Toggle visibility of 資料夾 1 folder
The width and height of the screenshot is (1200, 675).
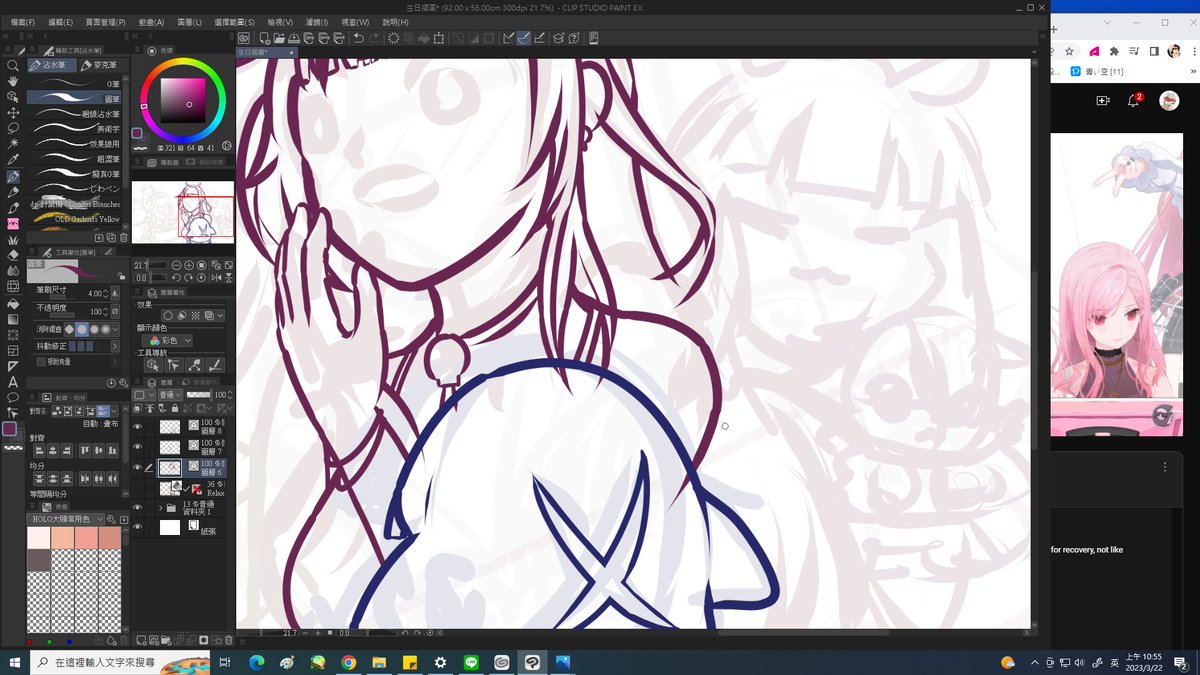[137, 508]
